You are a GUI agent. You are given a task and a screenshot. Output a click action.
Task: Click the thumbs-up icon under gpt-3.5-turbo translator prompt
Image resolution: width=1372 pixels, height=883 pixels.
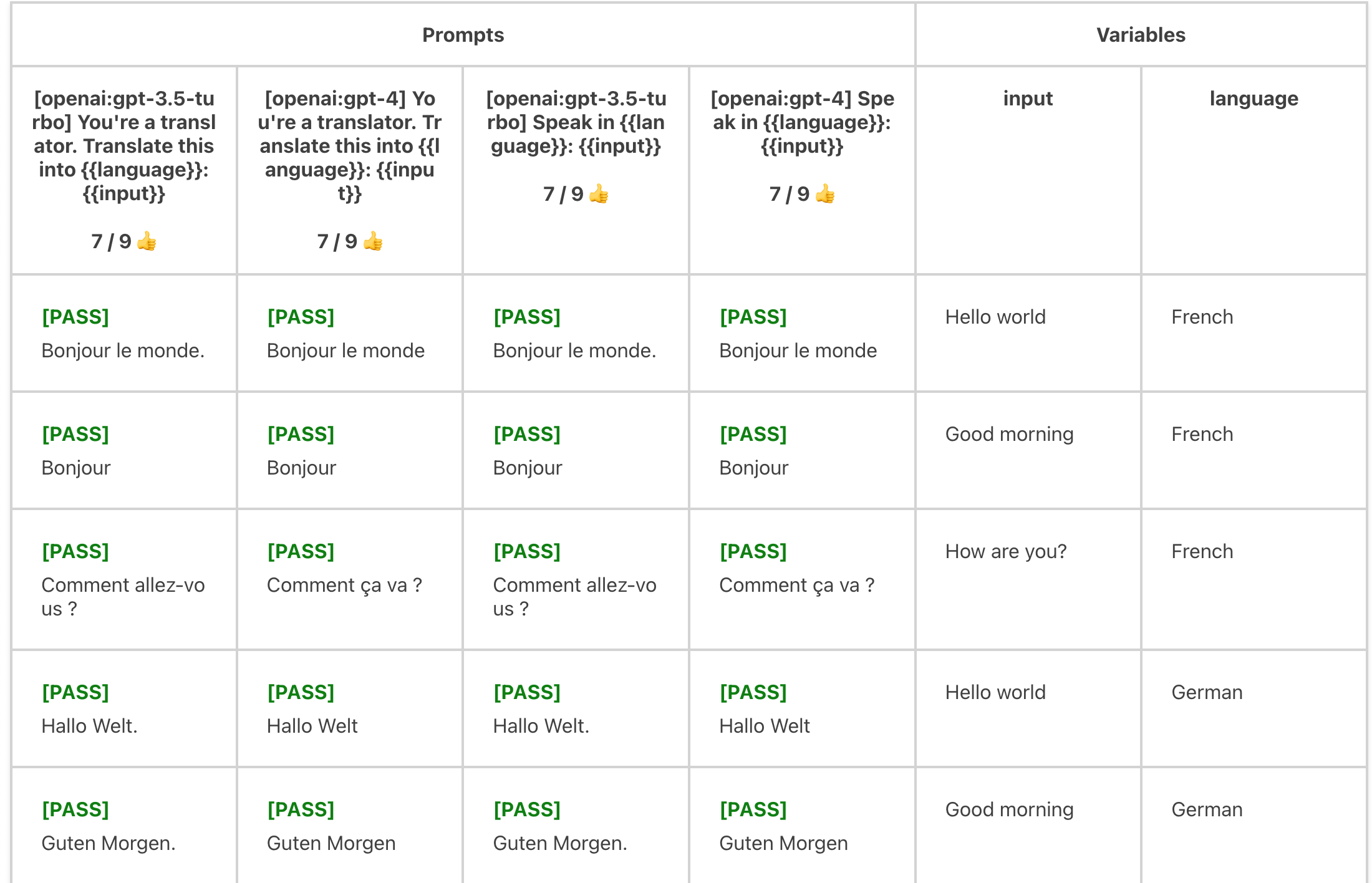tap(147, 241)
